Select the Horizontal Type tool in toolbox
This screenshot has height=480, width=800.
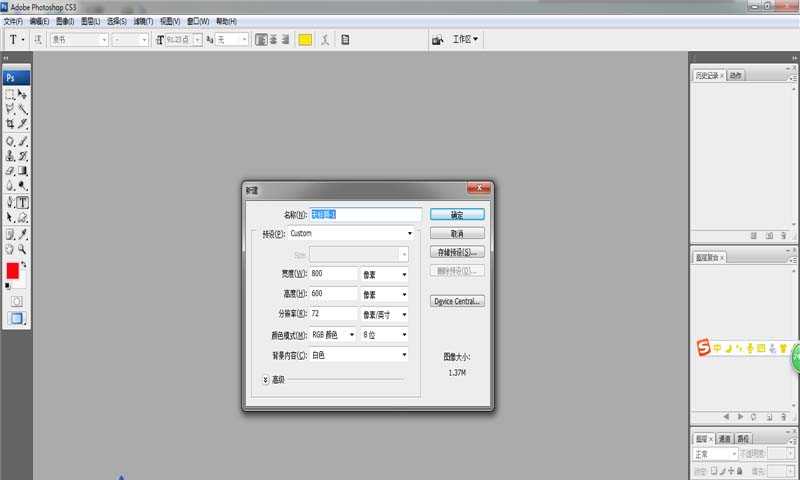click(x=22, y=202)
